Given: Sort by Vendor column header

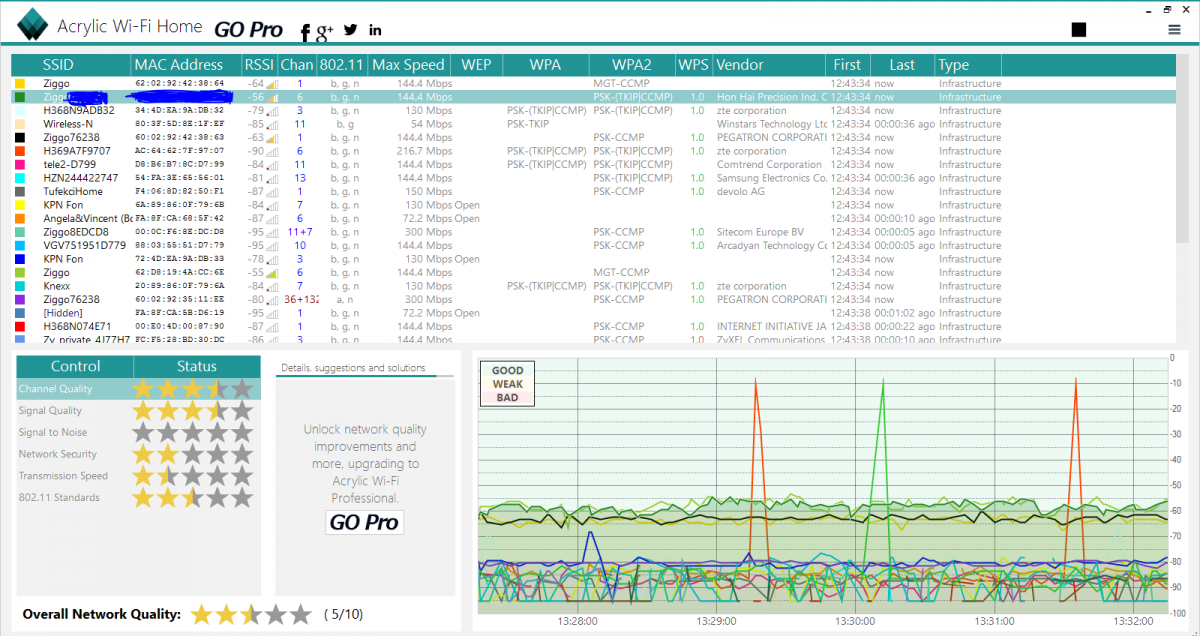Looking at the screenshot, I should pos(770,65).
